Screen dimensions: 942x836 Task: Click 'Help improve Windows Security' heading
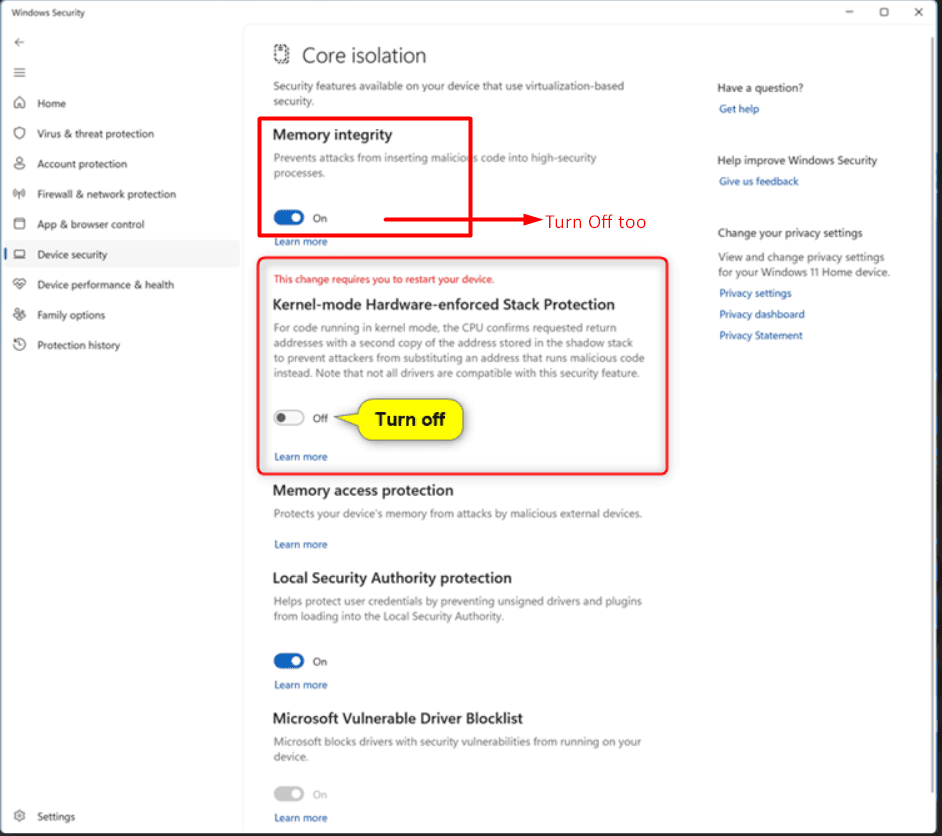(797, 160)
